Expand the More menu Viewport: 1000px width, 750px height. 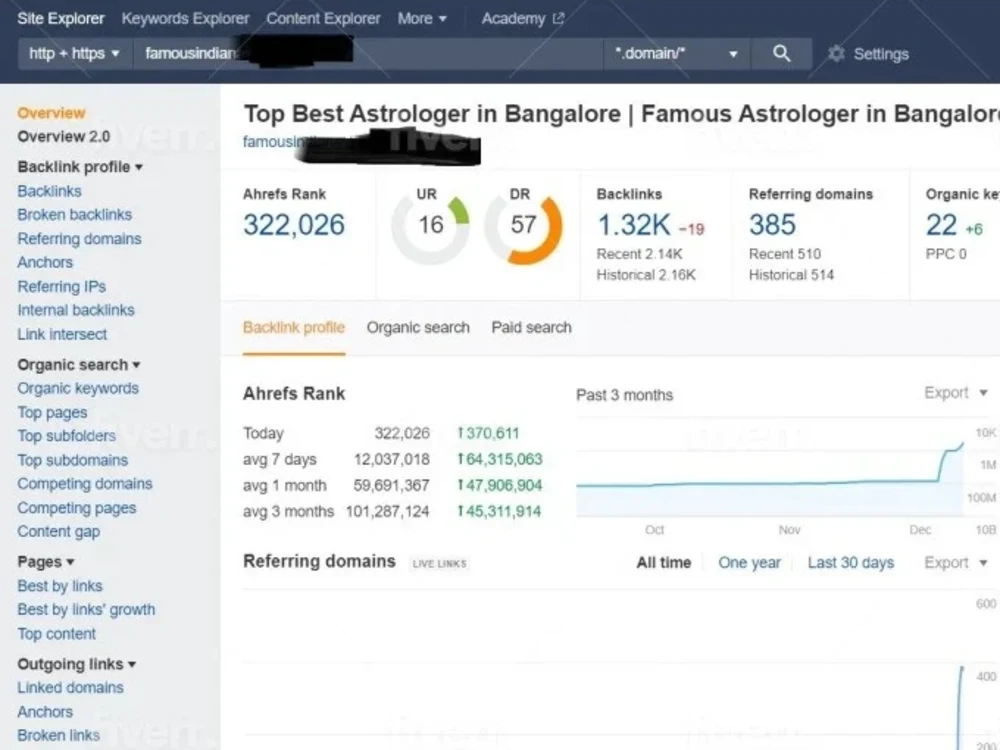(422, 18)
